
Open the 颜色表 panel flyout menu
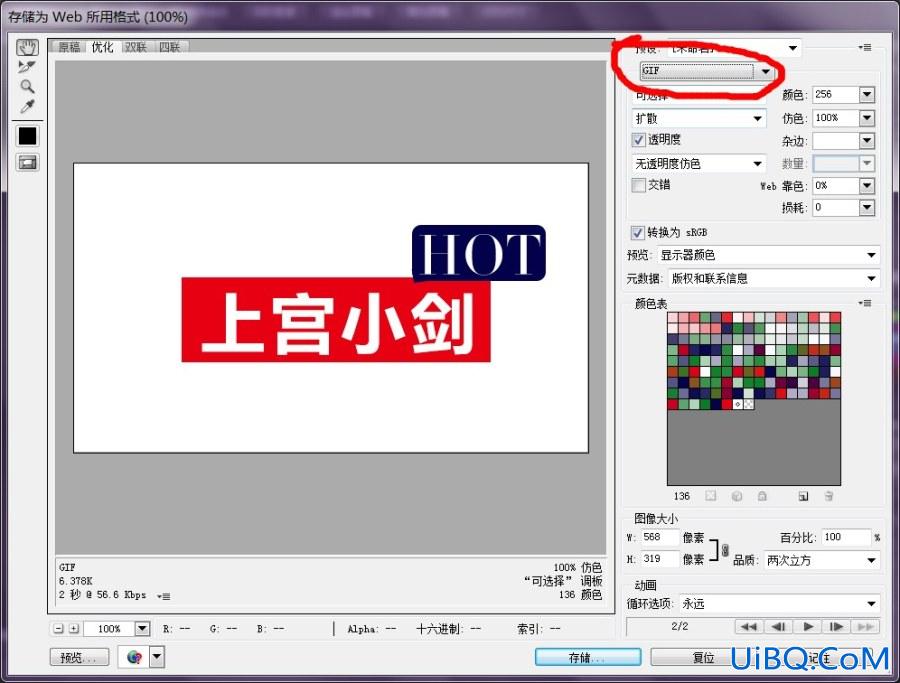[865, 302]
